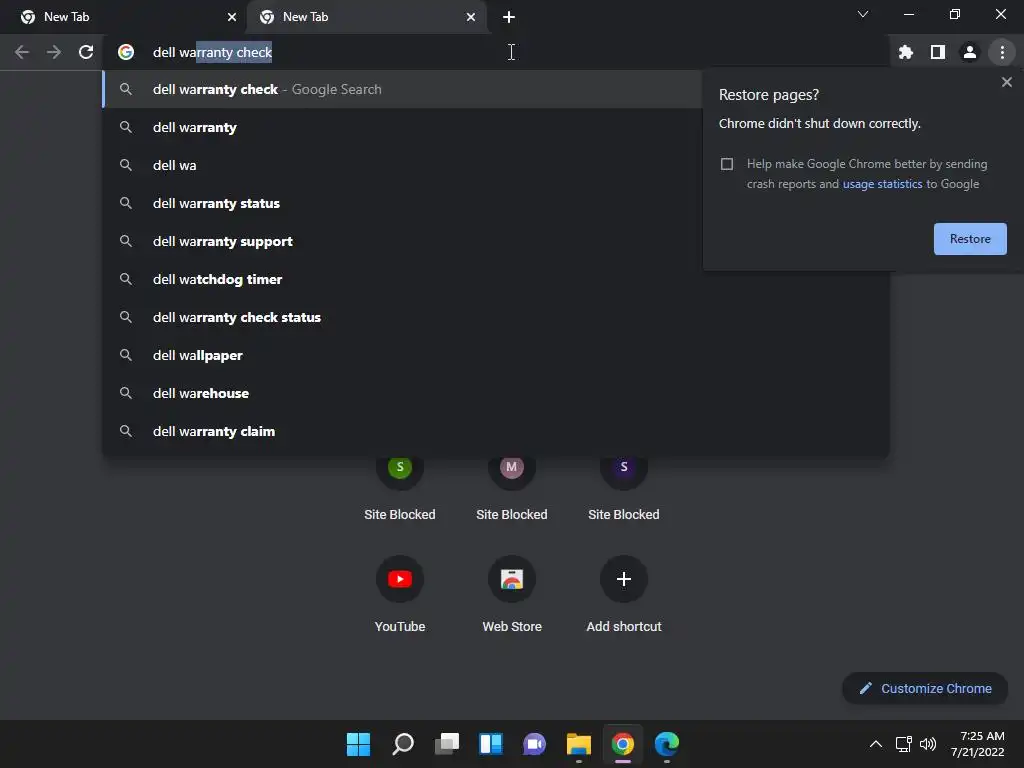
Task: Dismiss the Restore pages popup
Action: 1006,82
